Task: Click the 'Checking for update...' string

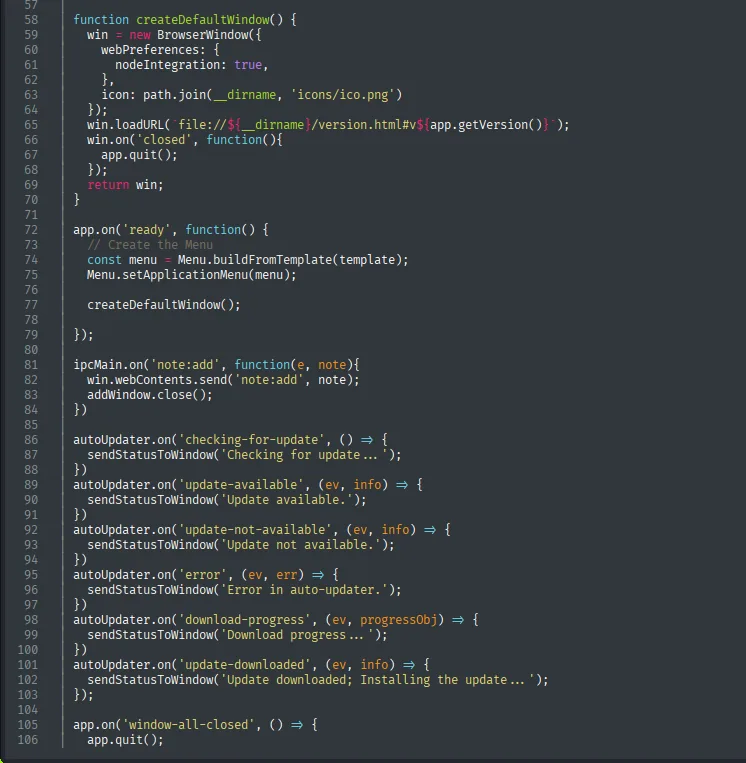Action: pyautogui.click(x=304, y=455)
